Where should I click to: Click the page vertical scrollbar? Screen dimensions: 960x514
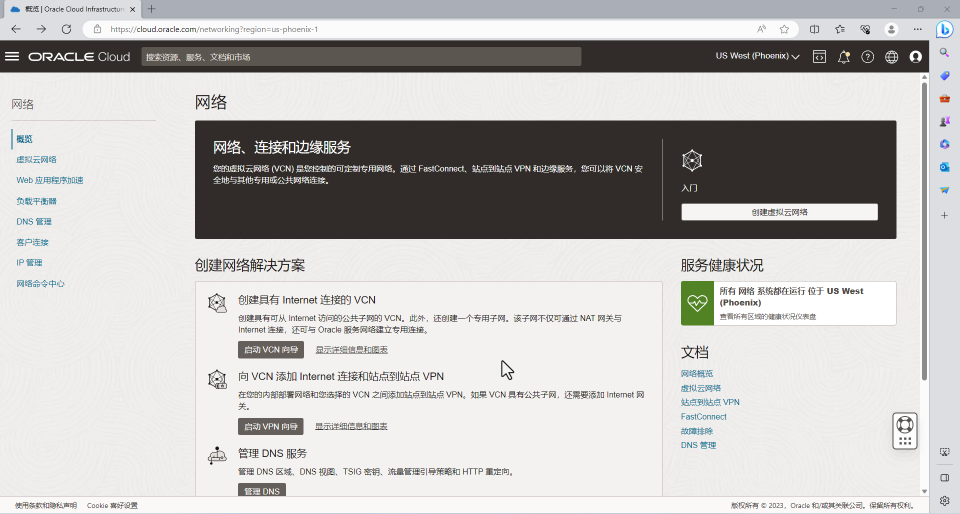click(924, 230)
